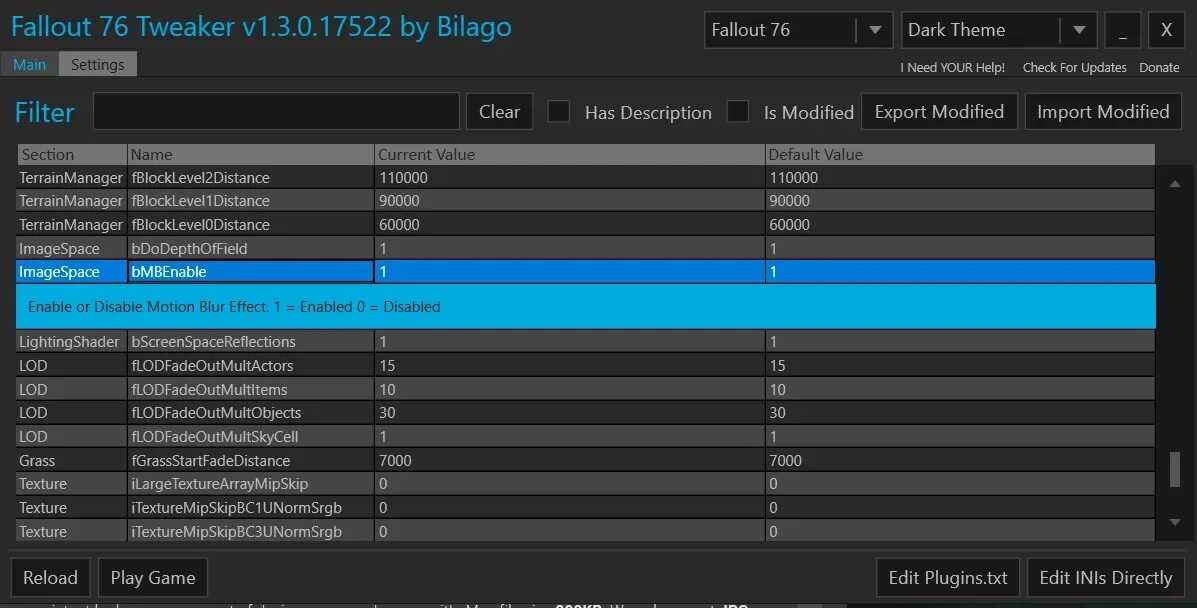Edit current value 90000 of fBlockLevel1Distance
The width and height of the screenshot is (1197, 608).
[569, 201]
